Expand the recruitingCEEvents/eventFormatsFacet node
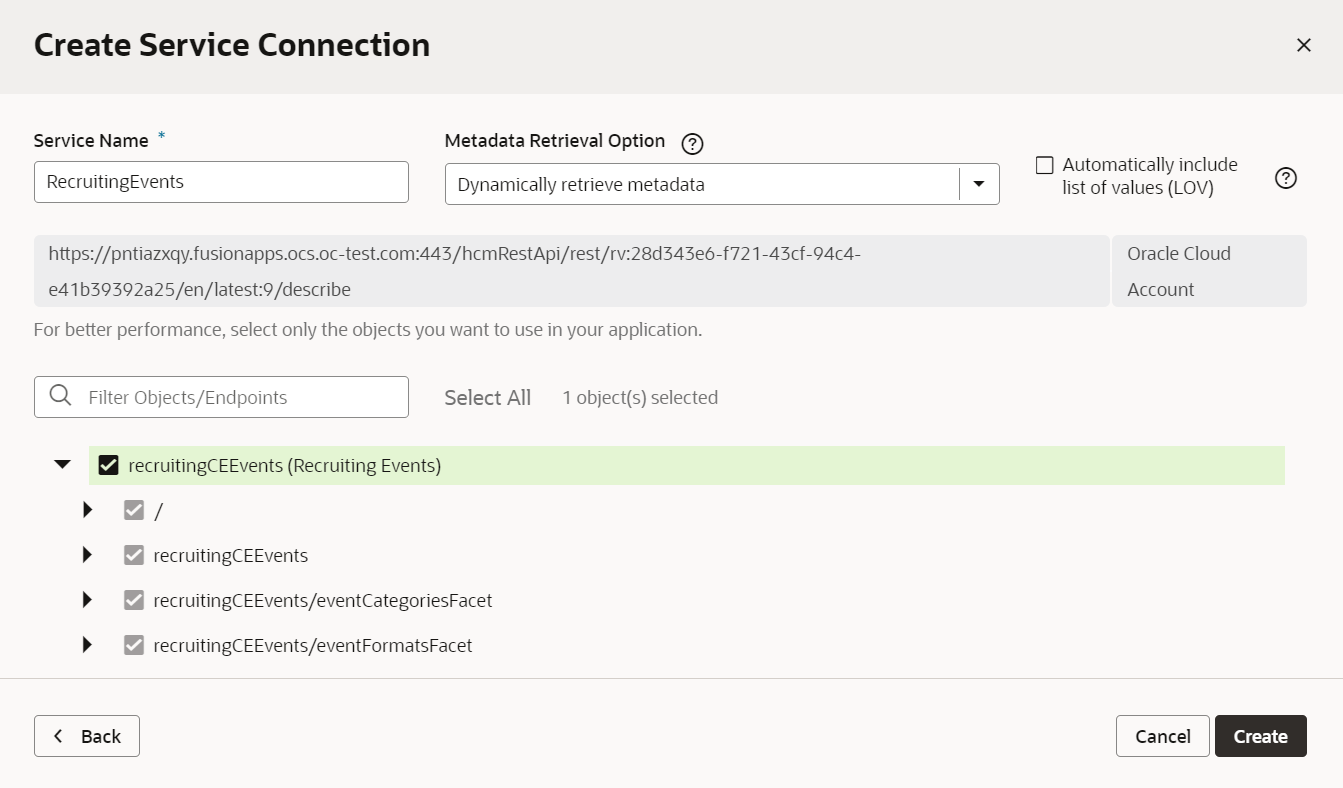The image size is (1343, 788). pyautogui.click(x=87, y=644)
